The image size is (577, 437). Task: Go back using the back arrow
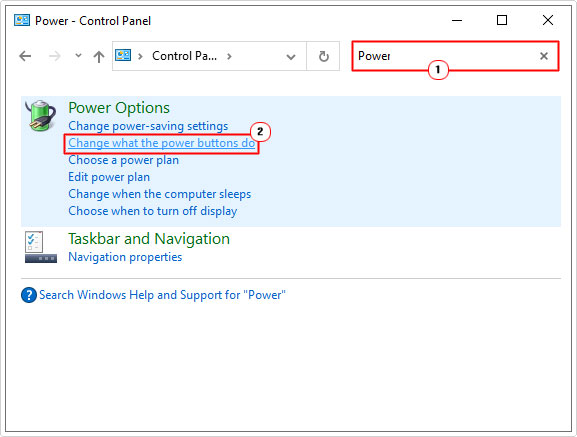pyautogui.click(x=25, y=56)
